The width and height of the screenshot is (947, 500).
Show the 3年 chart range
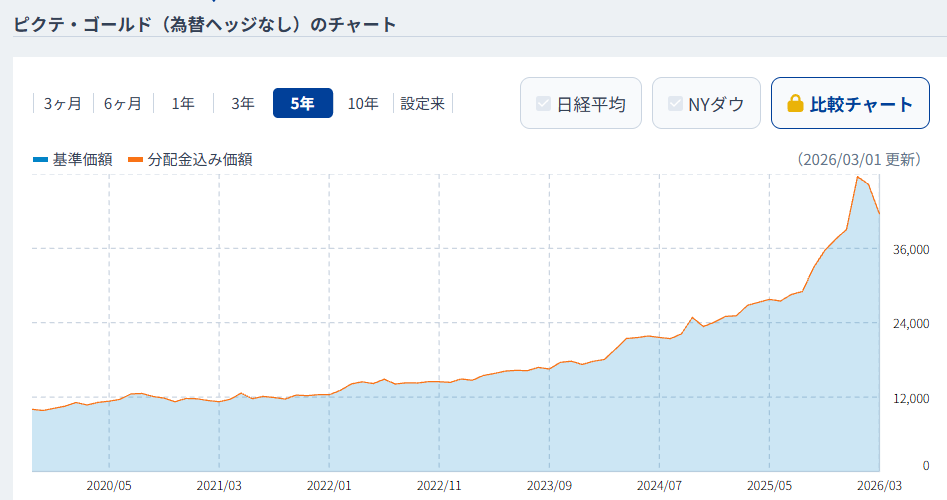tap(243, 103)
